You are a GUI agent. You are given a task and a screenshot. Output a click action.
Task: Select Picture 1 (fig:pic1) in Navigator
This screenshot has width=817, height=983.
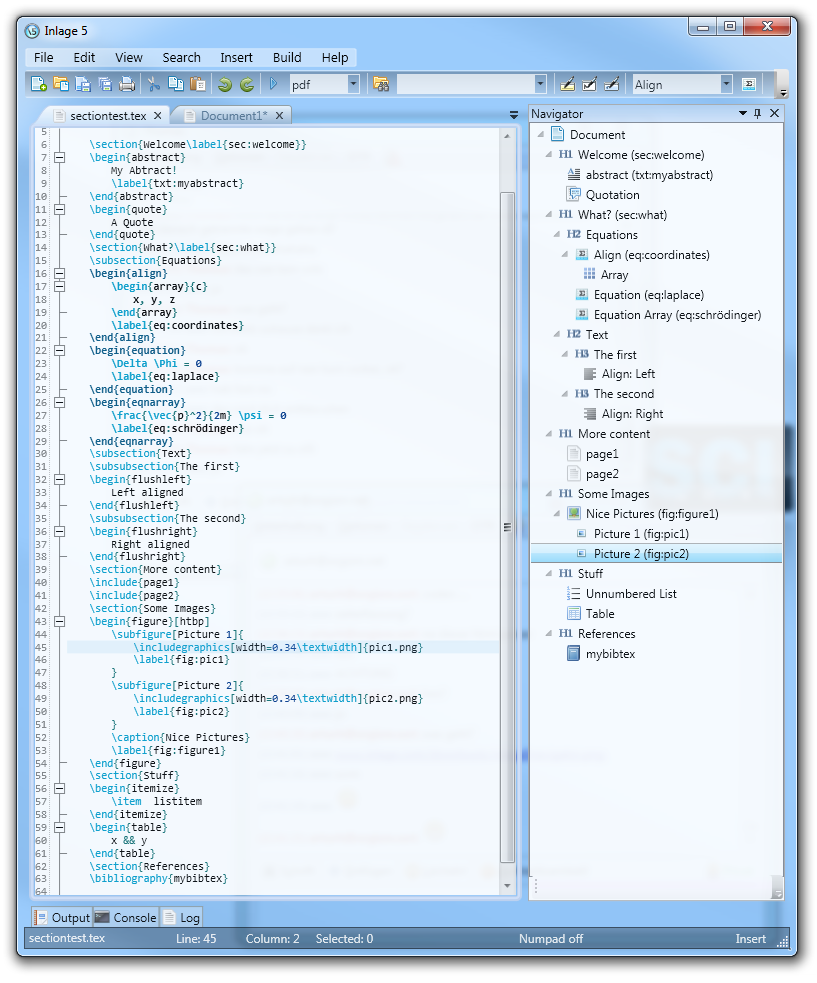[x=641, y=534]
